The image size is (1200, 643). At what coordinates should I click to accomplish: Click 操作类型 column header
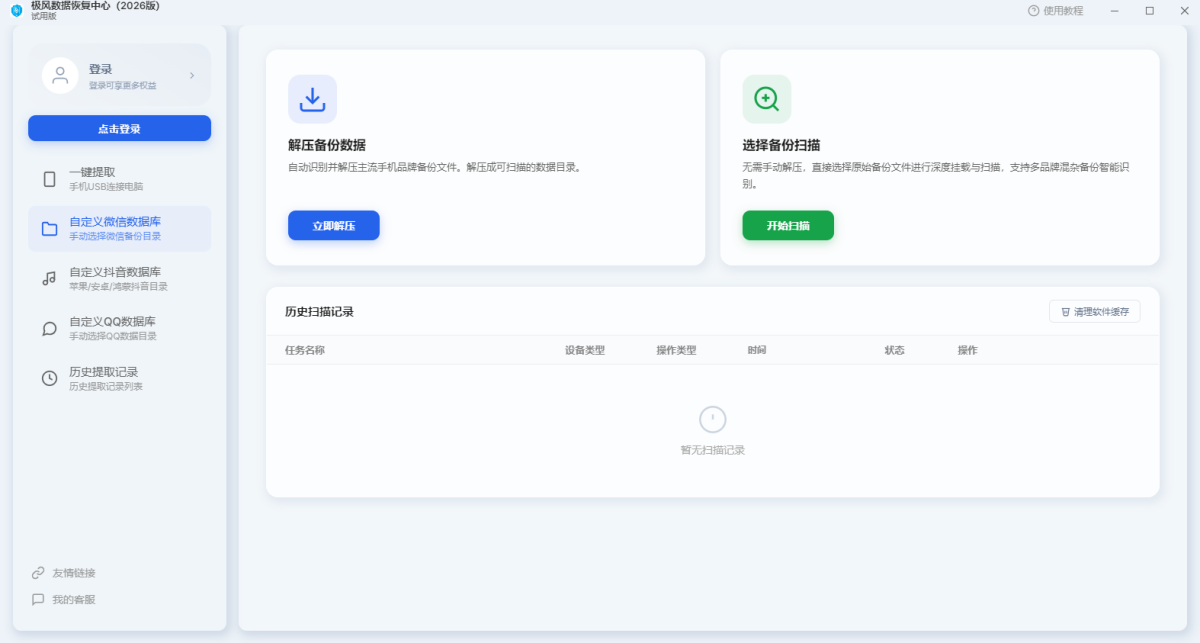click(x=676, y=351)
